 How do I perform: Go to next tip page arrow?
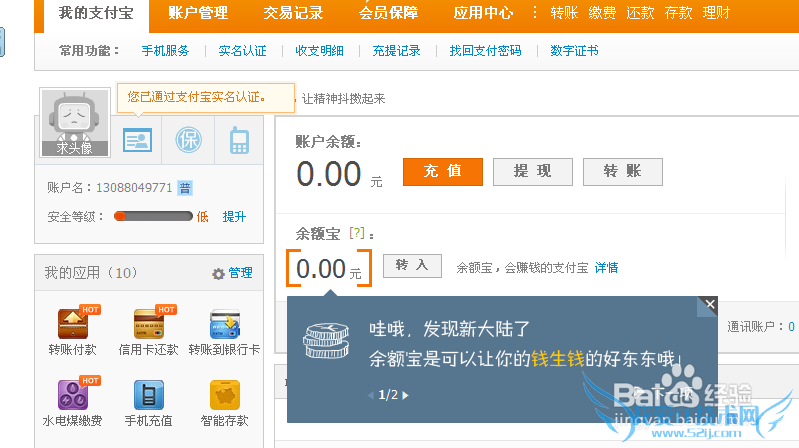[x=405, y=395]
